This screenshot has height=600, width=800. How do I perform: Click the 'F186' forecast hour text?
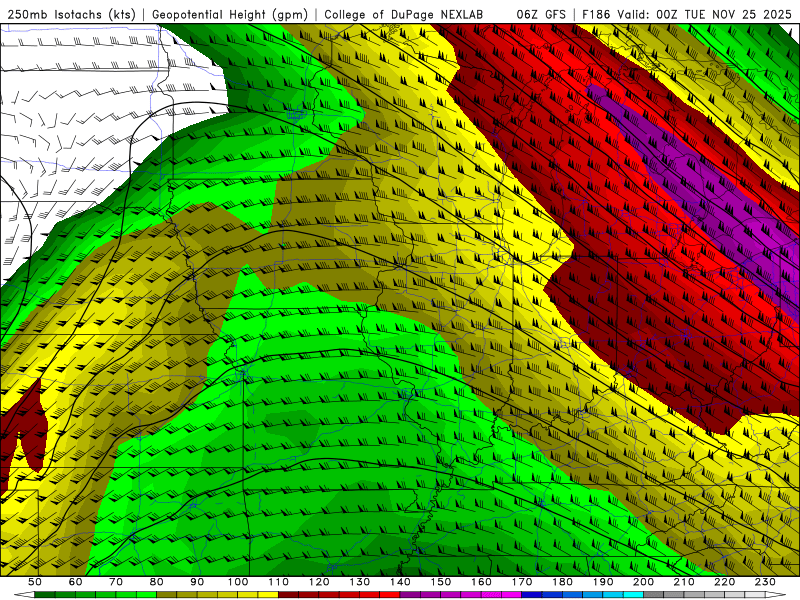click(596, 14)
